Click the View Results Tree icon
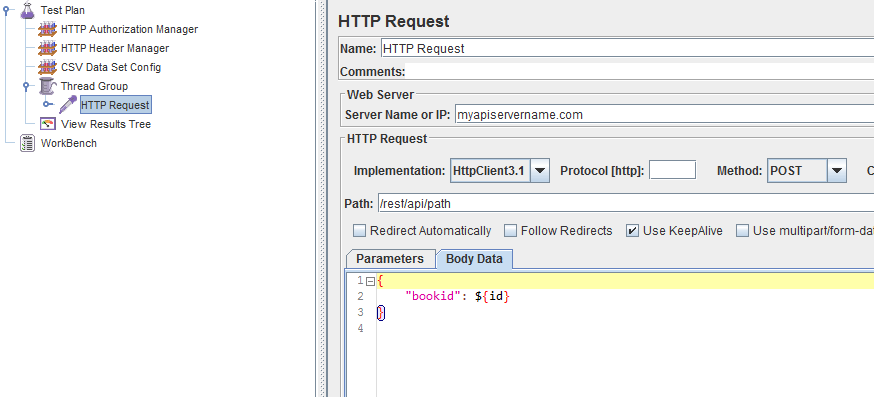874x397 pixels. 48,124
